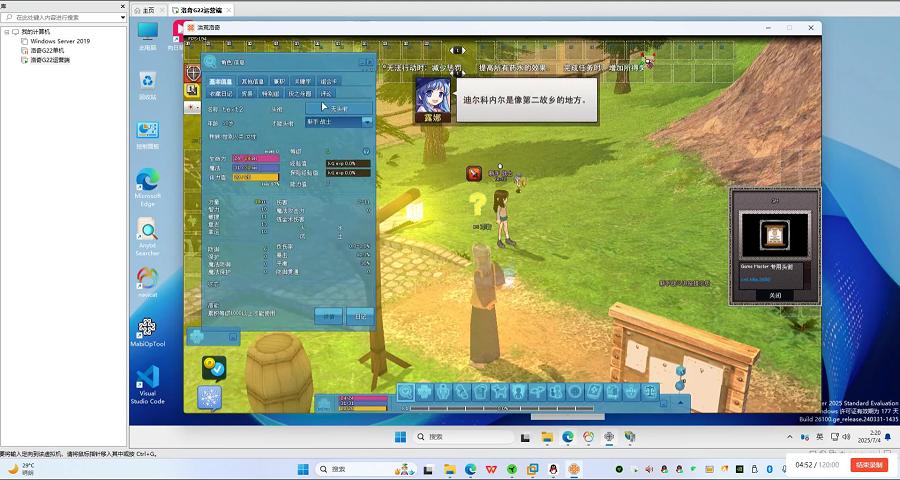The image size is (900, 480).
Task: Open Edge browser in the VM taskbar
Action: click(x=568, y=437)
